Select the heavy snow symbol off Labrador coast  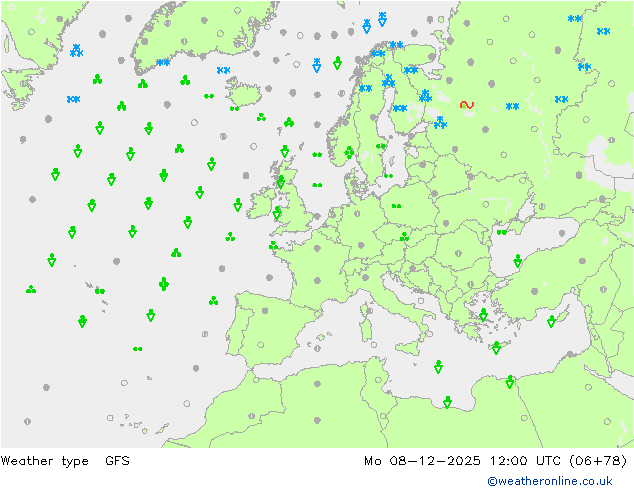76,51
